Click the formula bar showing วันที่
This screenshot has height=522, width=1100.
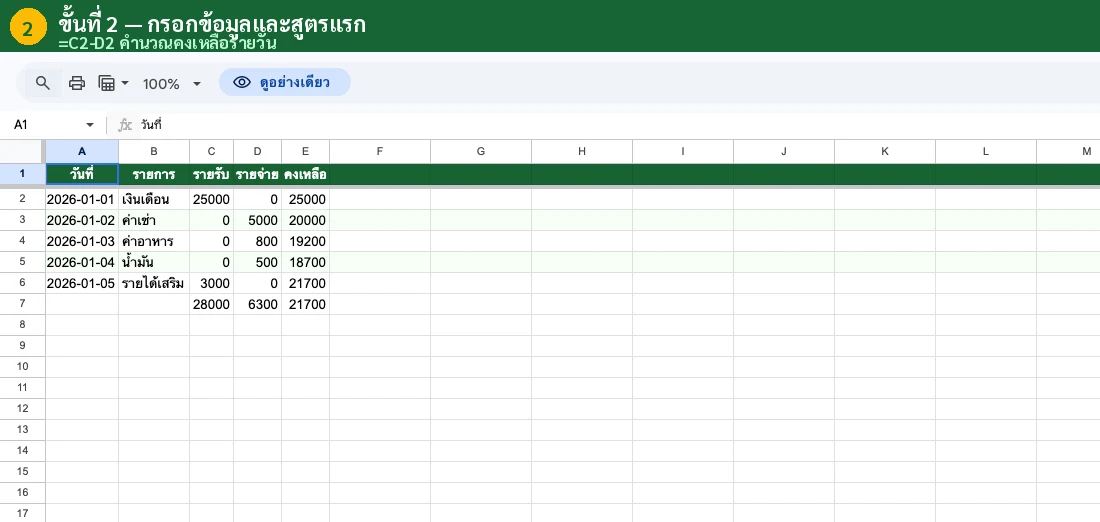pyautogui.click(x=617, y=125)
